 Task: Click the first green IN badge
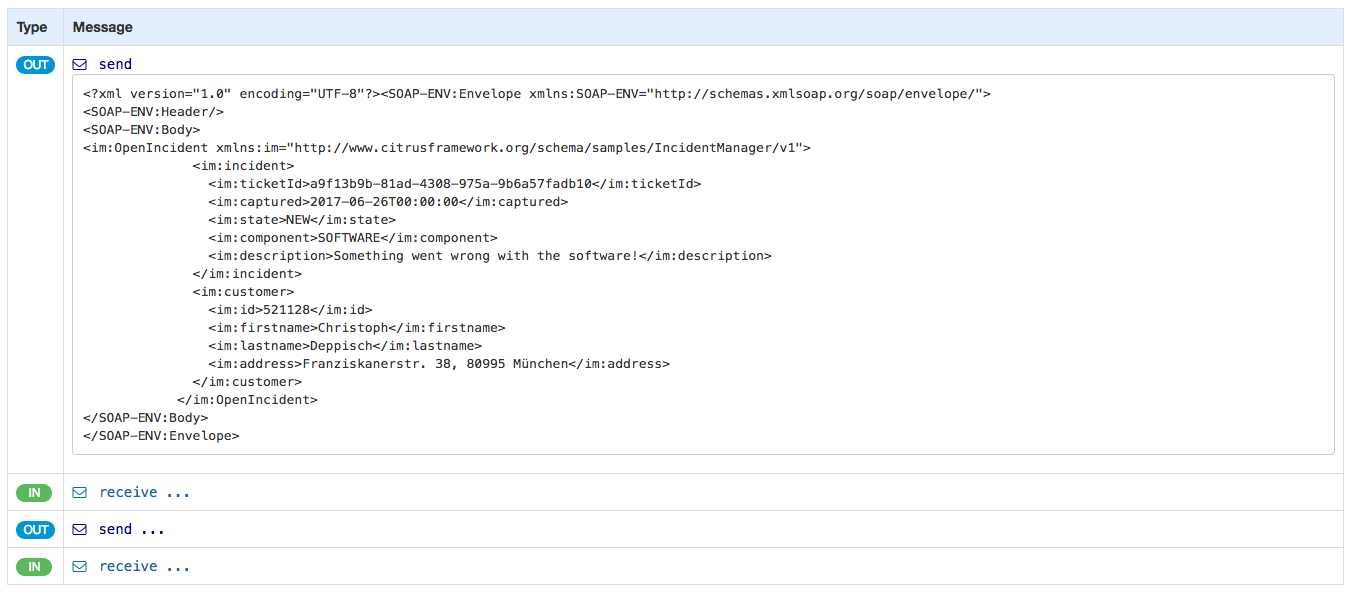coord(34,492)
